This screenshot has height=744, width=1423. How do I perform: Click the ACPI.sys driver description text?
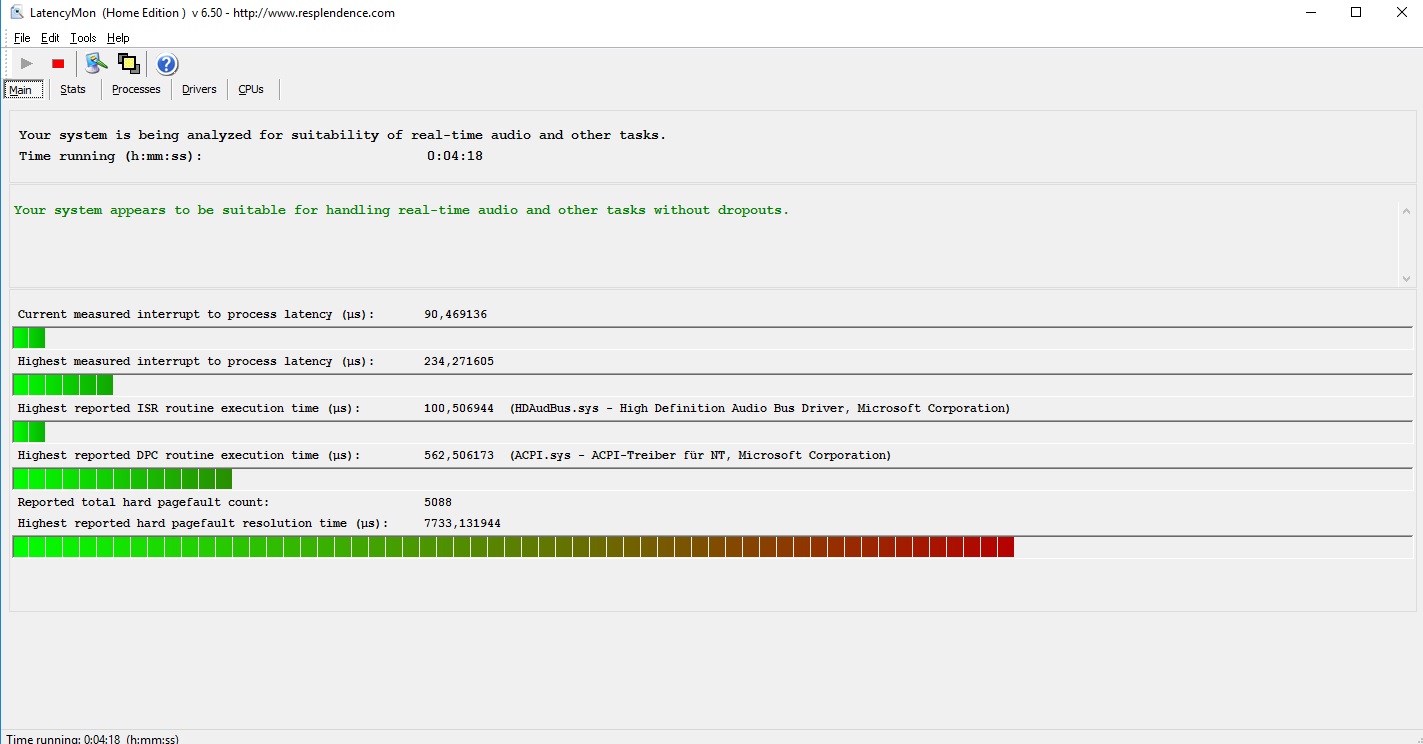[700, 455]
